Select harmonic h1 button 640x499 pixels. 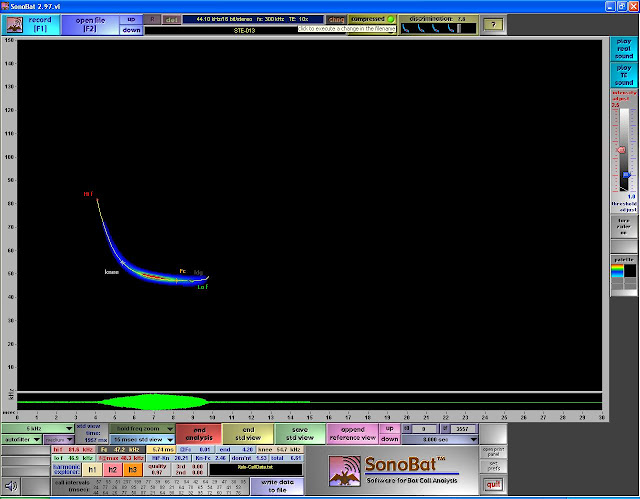click(92, 470)
